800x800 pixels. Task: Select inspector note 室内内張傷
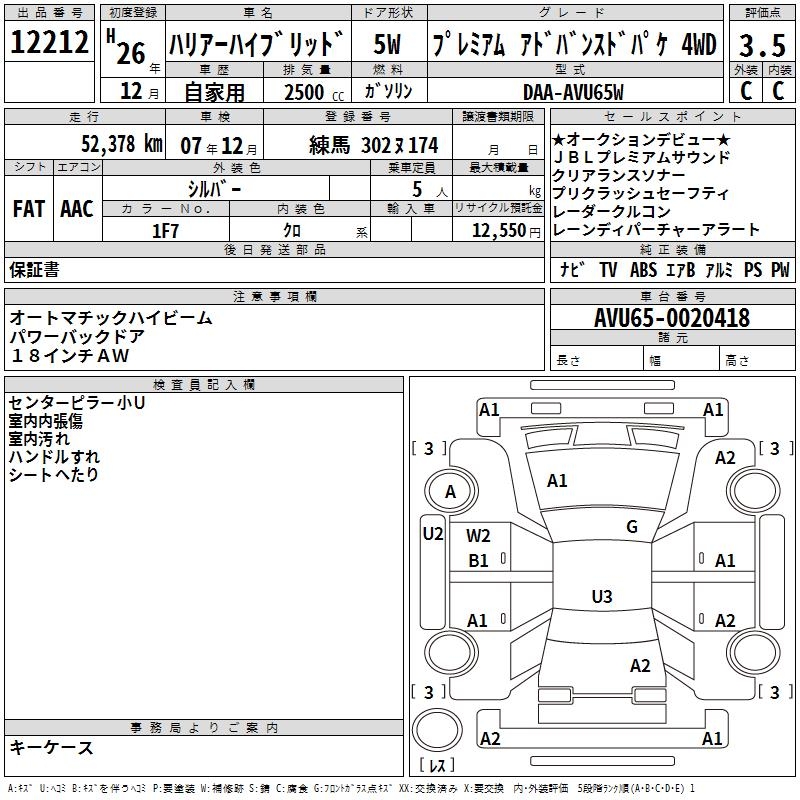(x=45, y=421)
